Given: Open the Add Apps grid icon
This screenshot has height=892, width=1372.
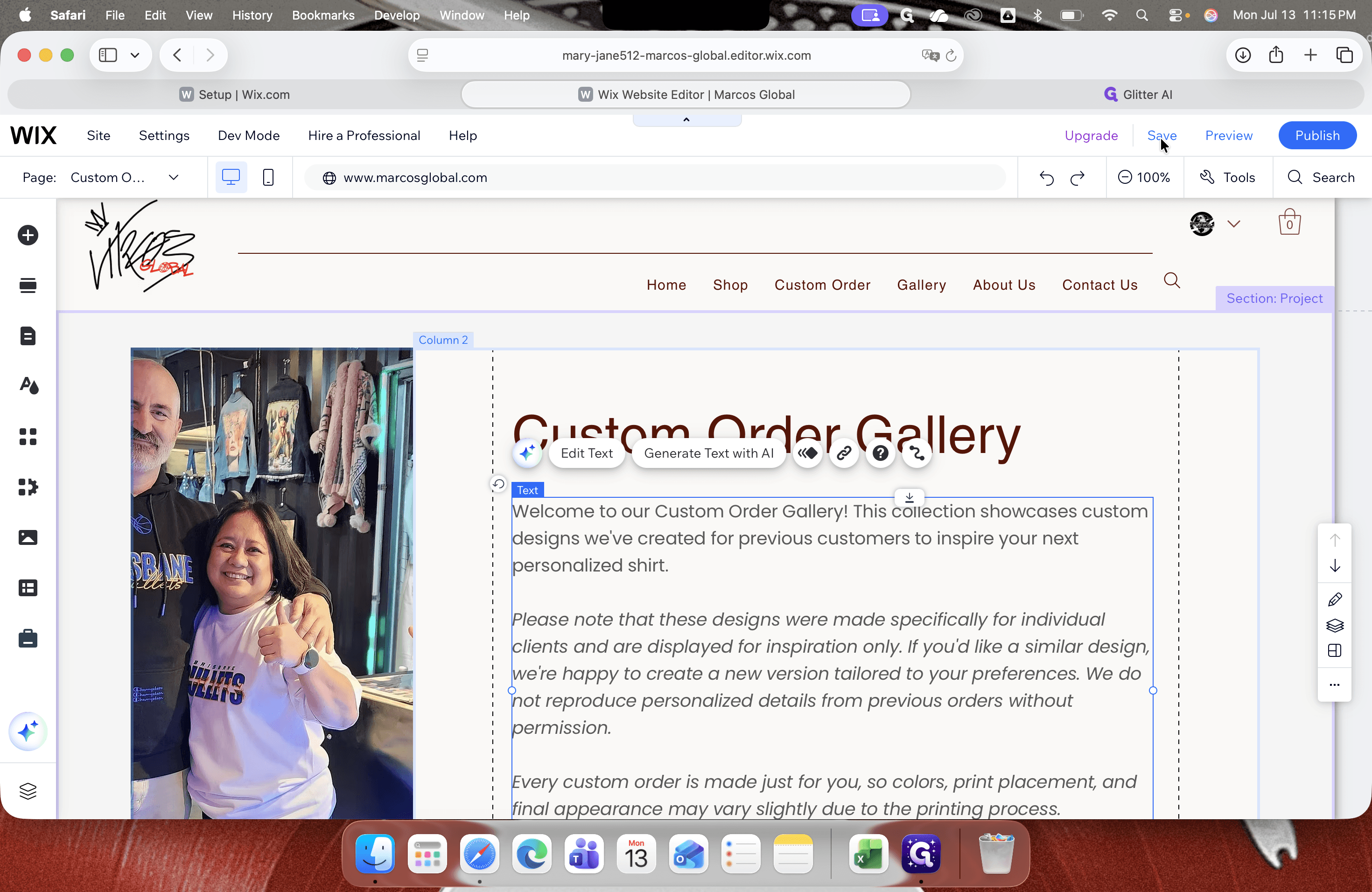Looking at the screenshot, I should [x=28, y=436].
